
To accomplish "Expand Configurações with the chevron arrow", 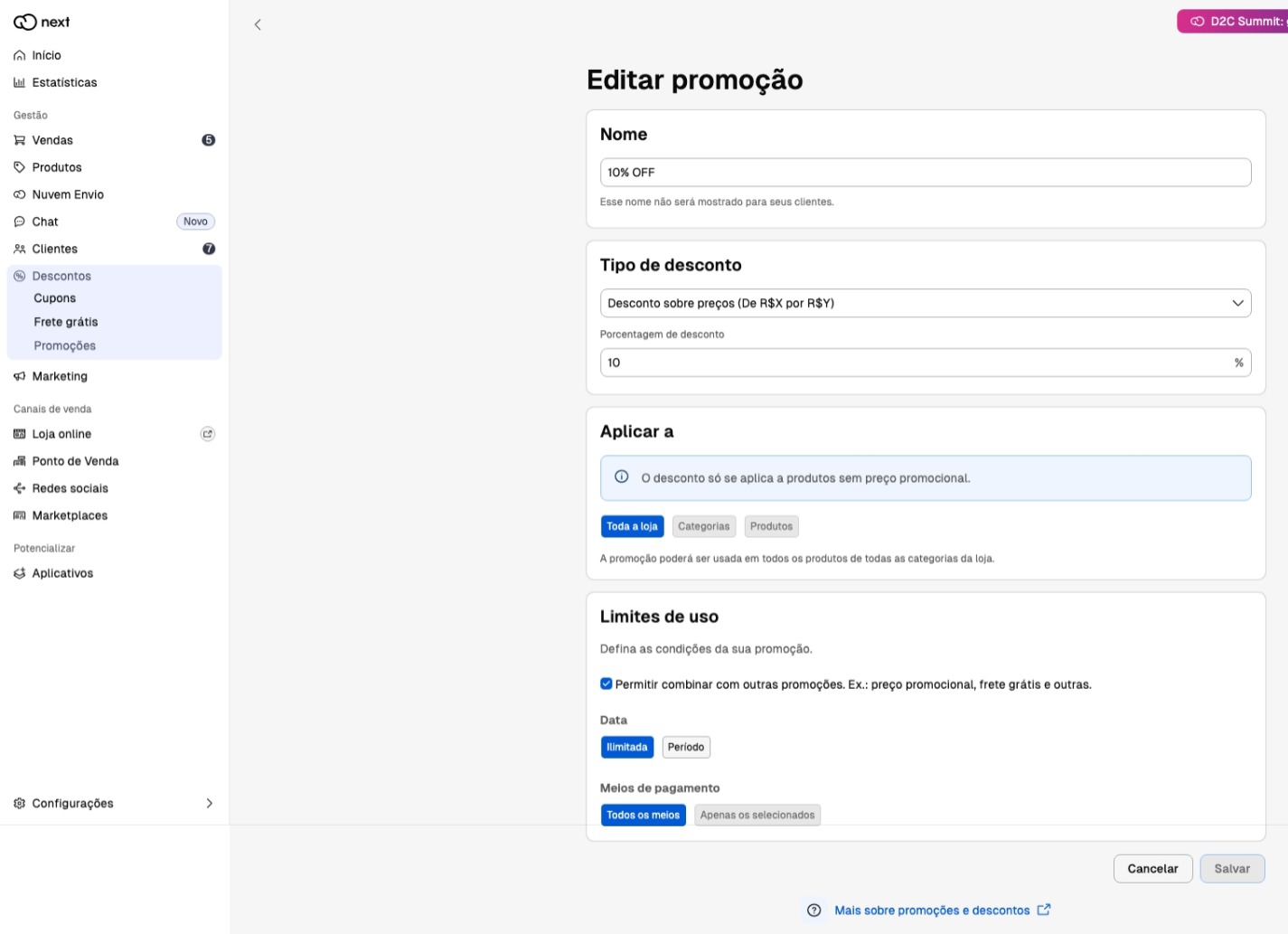I will point(210,804).
